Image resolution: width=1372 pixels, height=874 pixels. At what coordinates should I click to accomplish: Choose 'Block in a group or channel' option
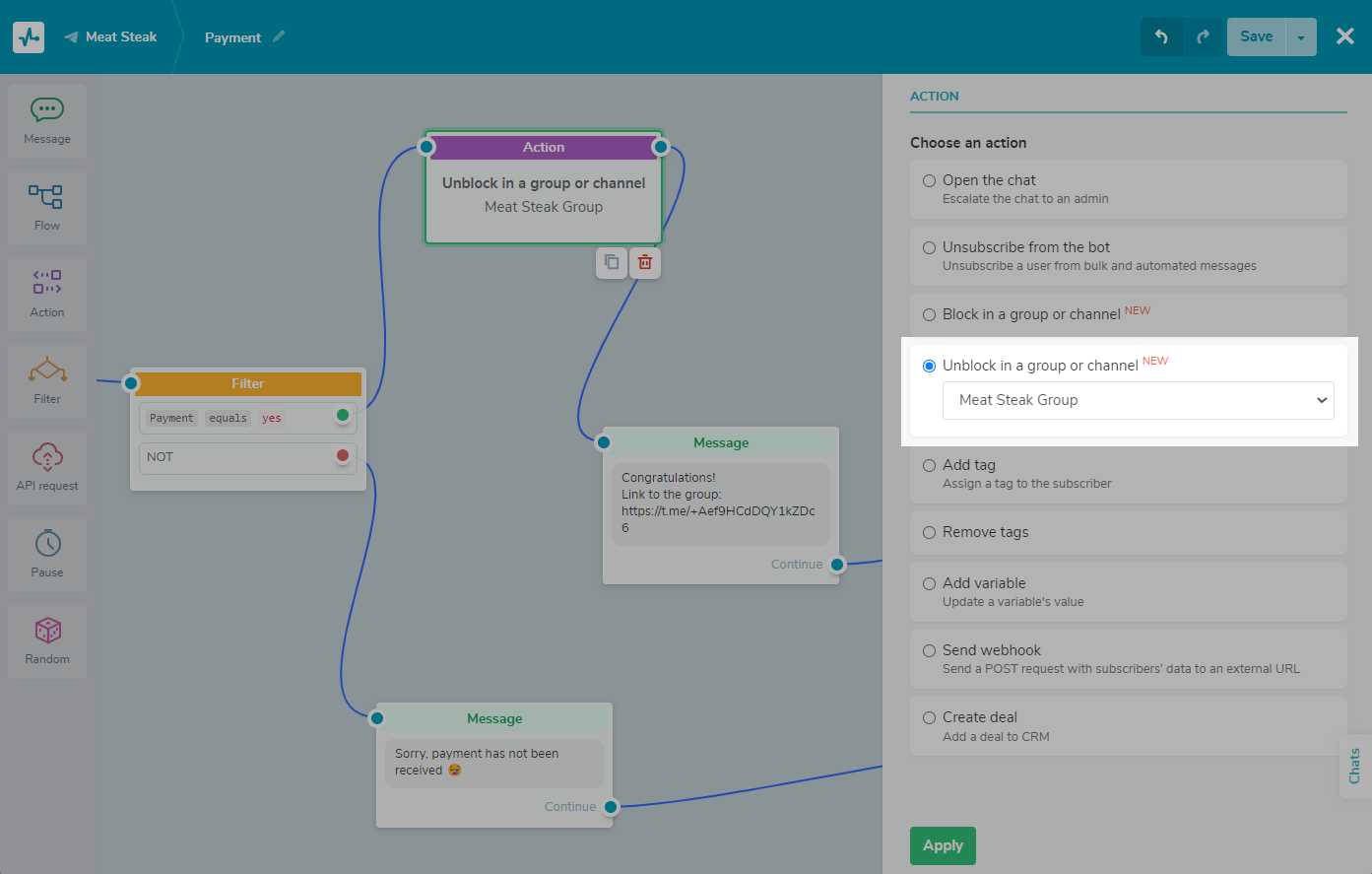pyautogui.click(x=929, y=314)
